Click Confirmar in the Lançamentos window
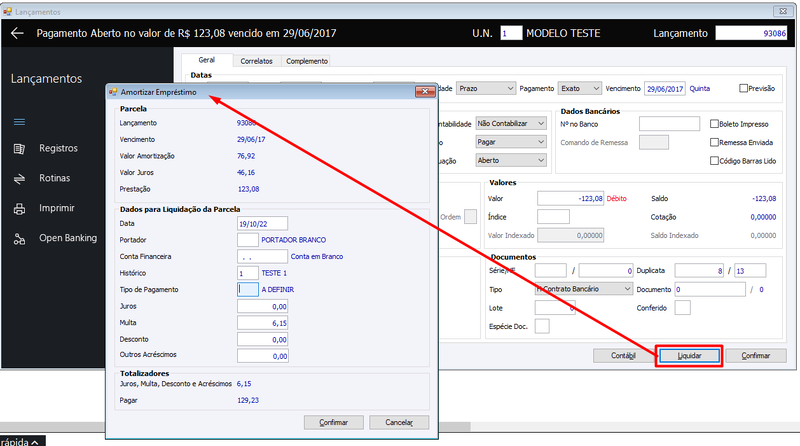 pos(756,356)
